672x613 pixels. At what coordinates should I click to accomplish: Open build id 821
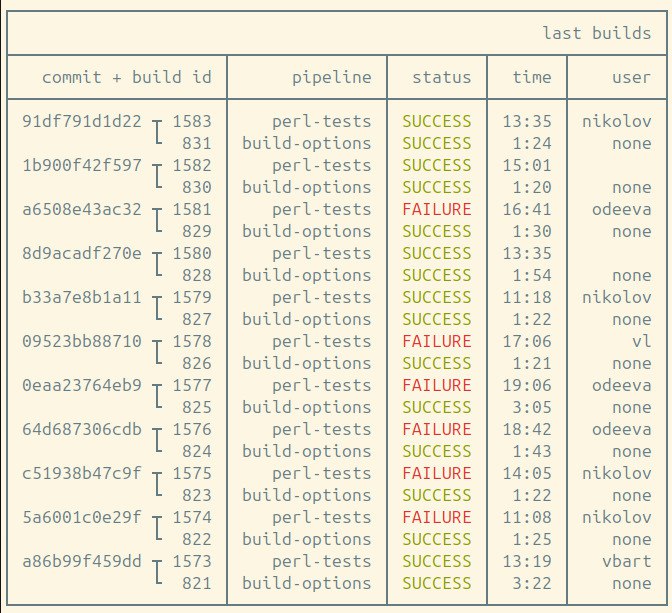tap(197, 583)
